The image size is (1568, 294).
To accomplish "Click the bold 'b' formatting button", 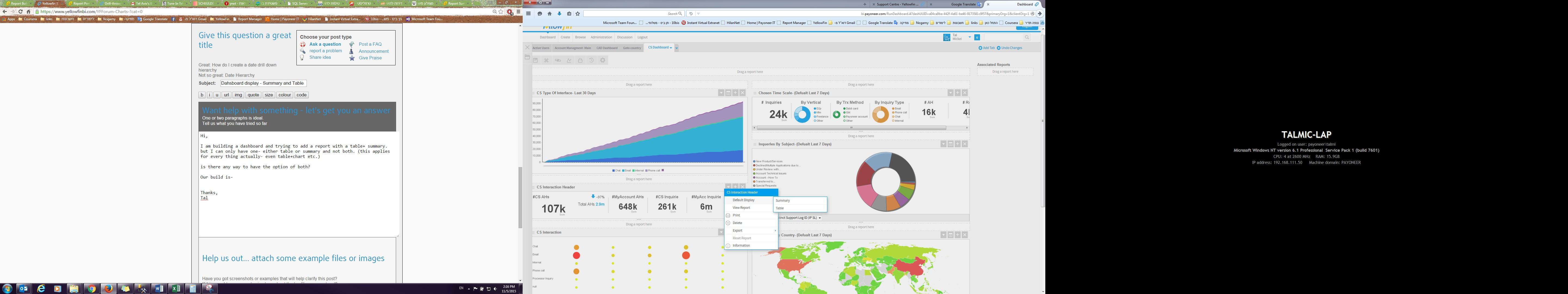I will (x=202, y=95).
